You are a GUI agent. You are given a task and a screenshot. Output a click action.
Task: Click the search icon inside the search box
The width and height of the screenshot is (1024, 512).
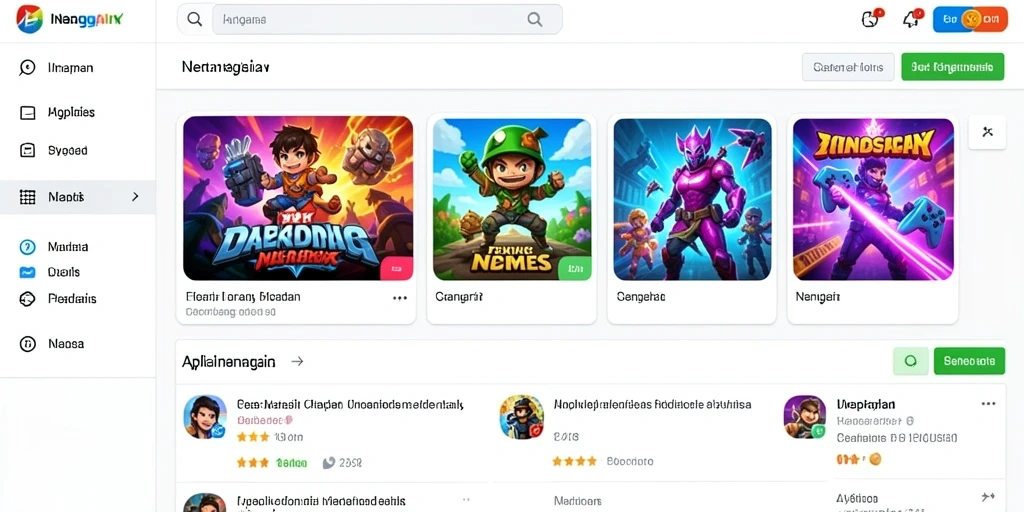coord(535,20)
